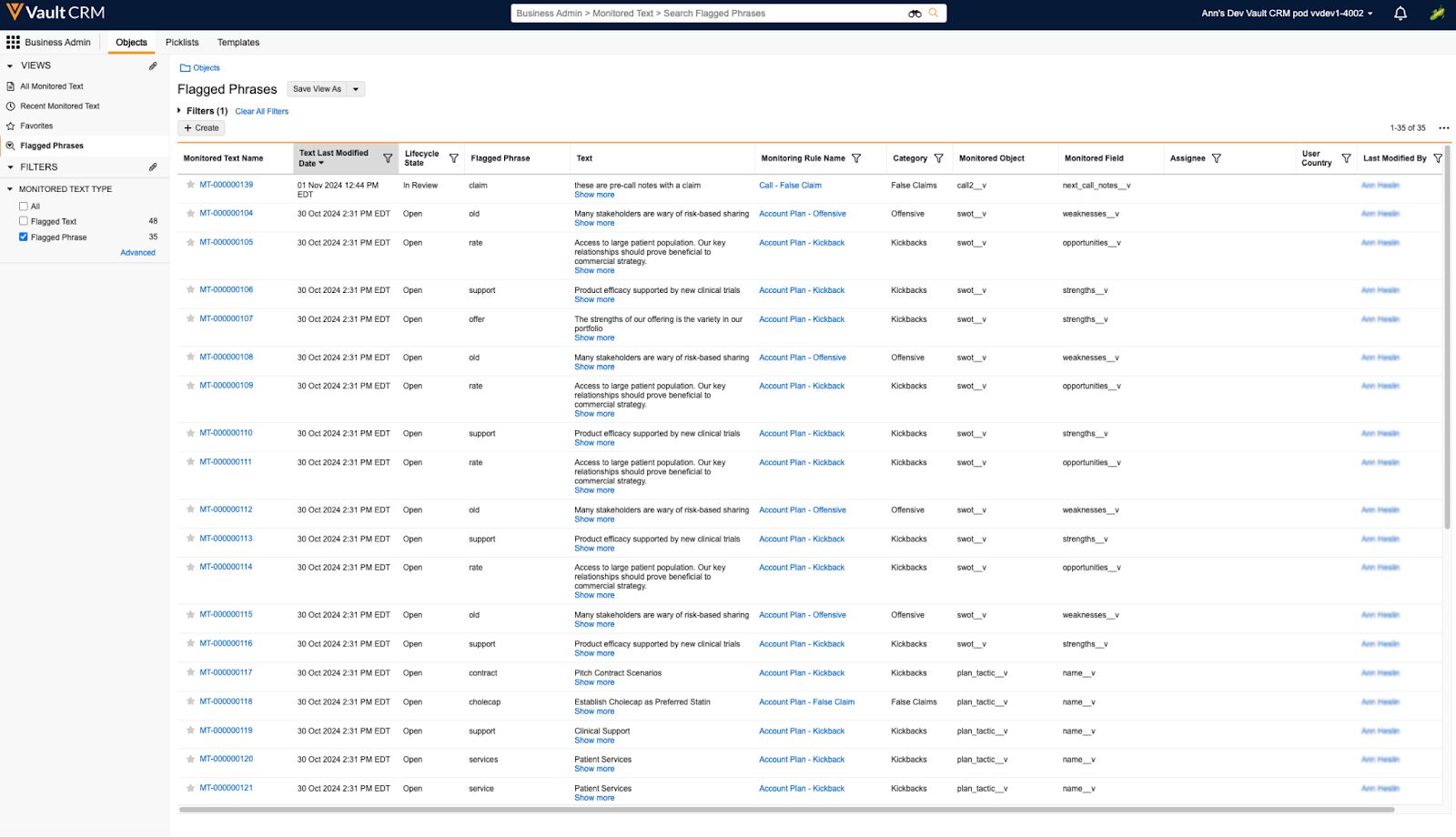Click the Assignee column filter icon
Viewport: 1456px width, 837px height.
(1217, 158)
